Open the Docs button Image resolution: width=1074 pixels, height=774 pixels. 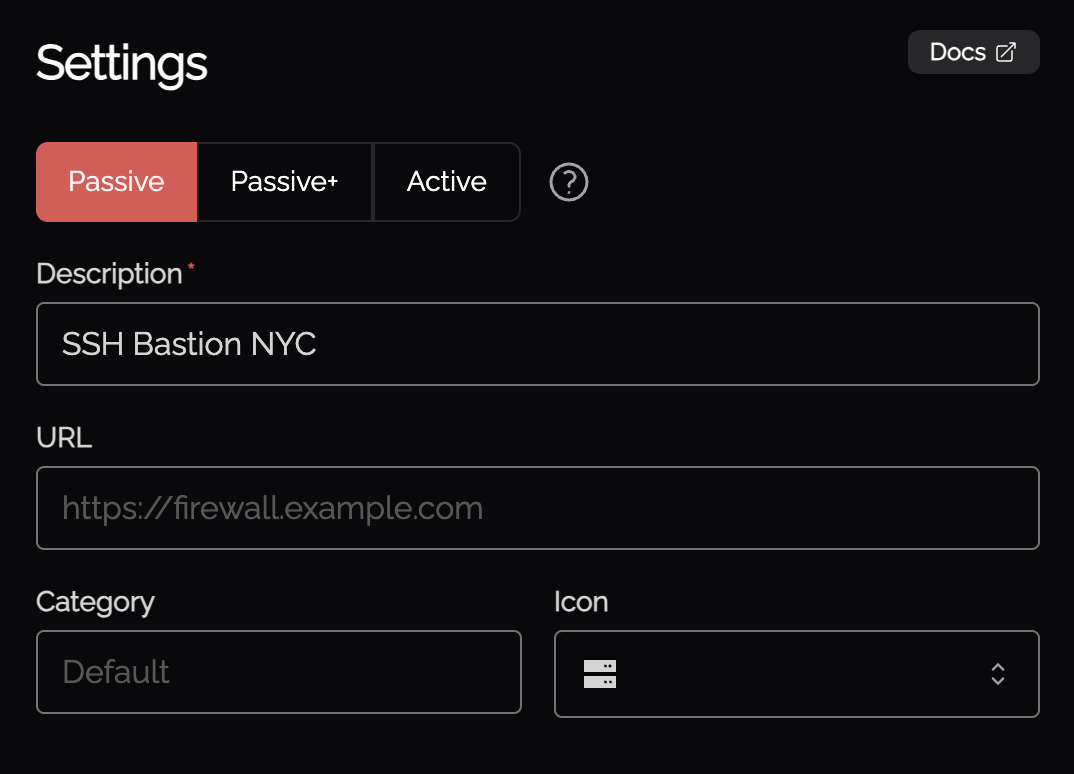coord(972,53)
